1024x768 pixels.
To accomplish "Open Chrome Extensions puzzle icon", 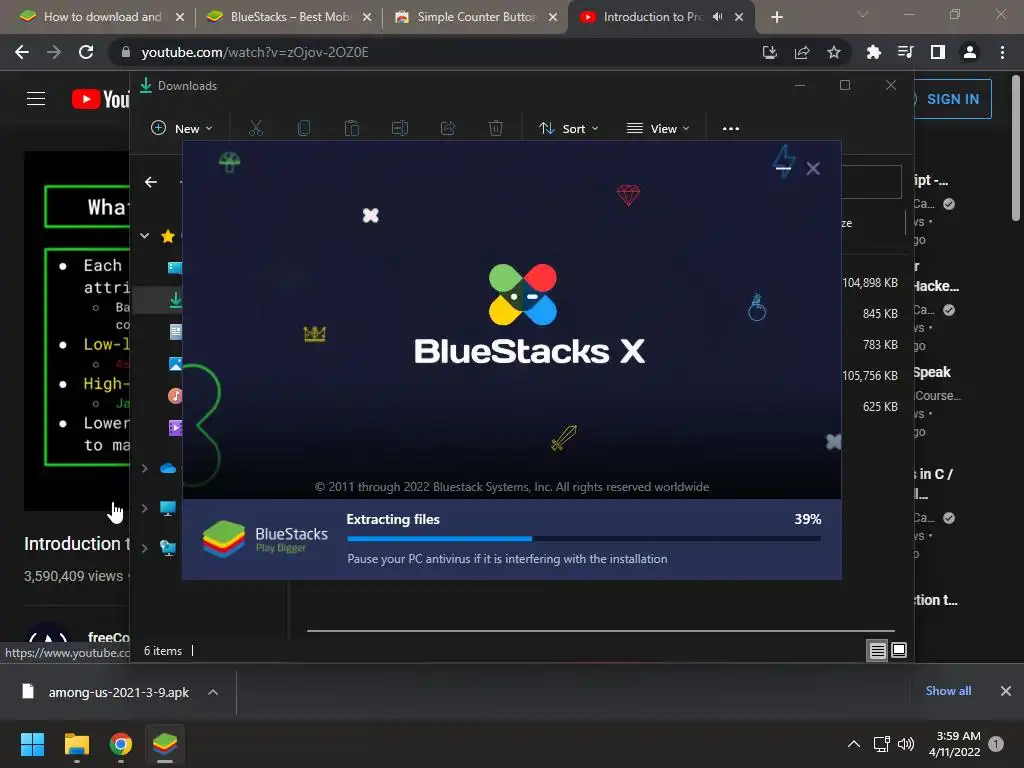I will click(873, 52).
